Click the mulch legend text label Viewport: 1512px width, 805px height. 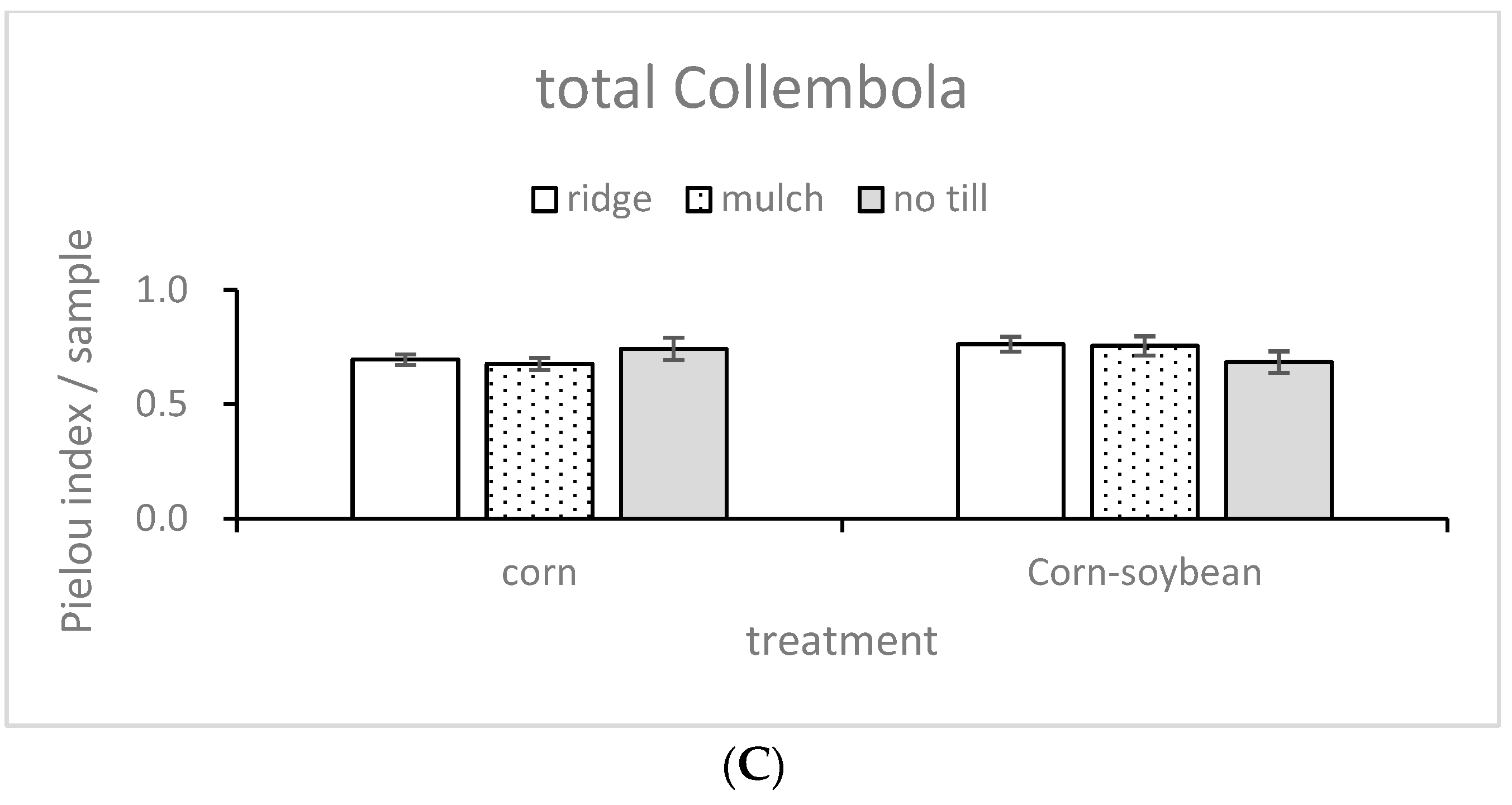(x=772, y=199)
